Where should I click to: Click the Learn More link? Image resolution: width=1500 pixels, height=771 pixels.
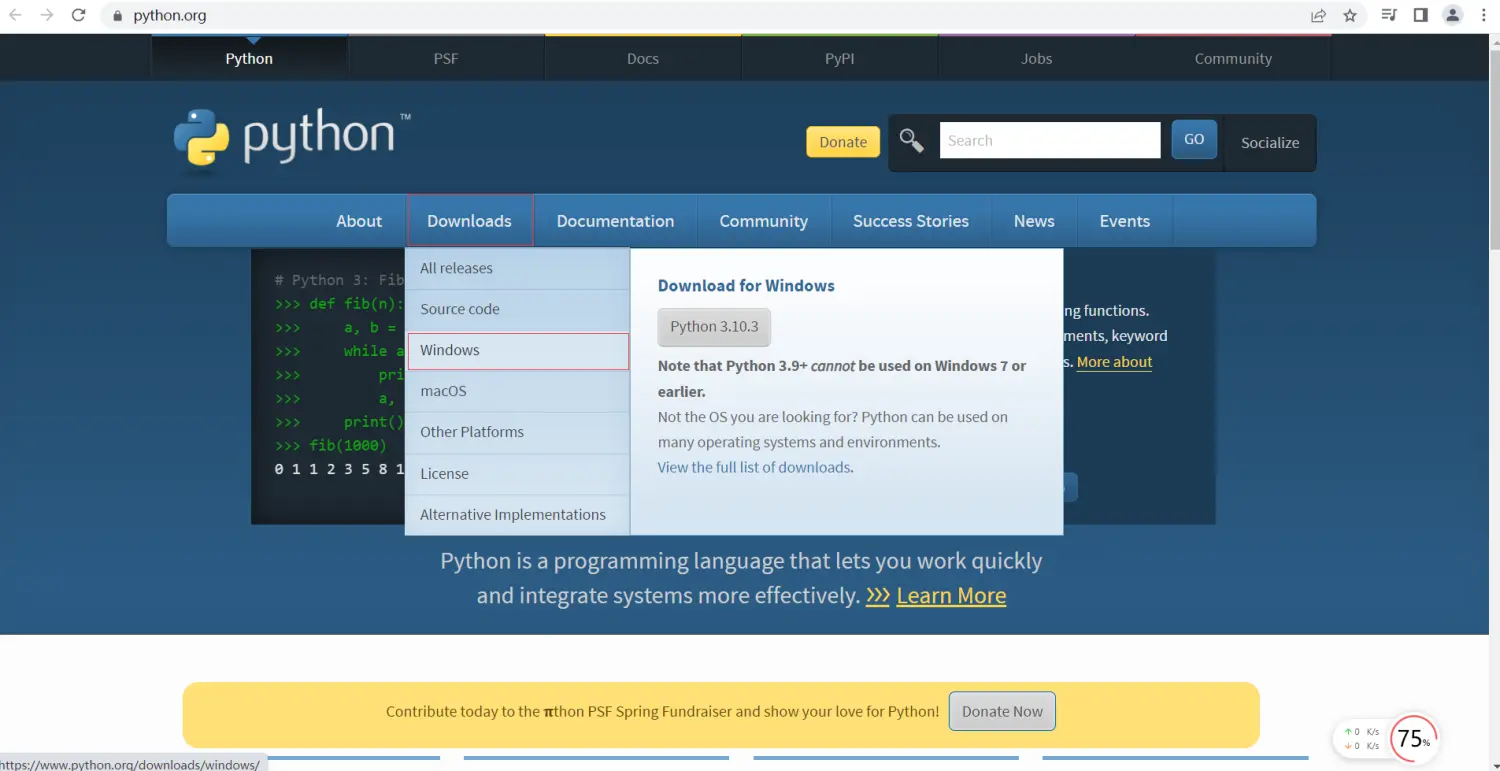(951, 596)
